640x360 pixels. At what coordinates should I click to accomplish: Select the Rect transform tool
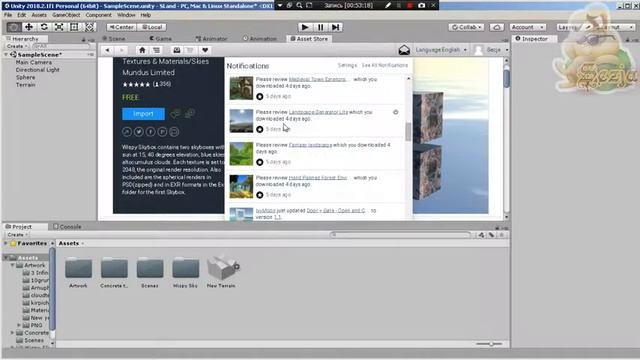coord(74,27)
